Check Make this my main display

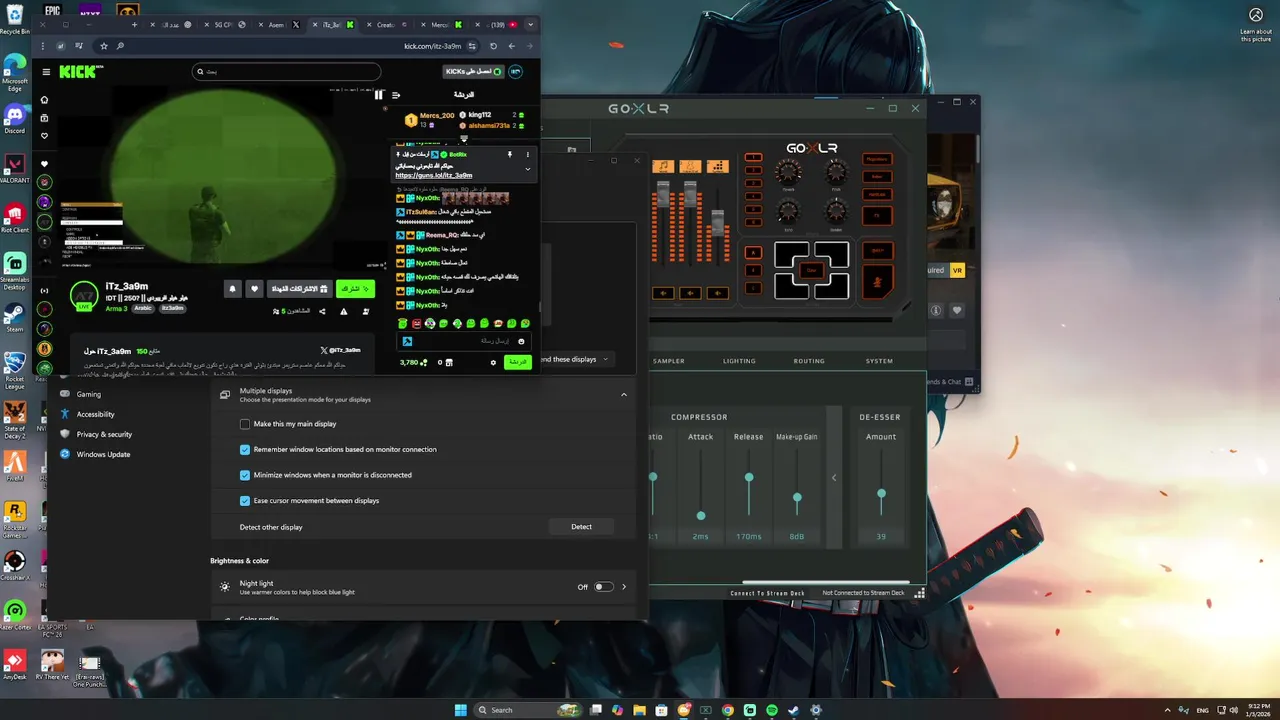[x=245, y=424]
